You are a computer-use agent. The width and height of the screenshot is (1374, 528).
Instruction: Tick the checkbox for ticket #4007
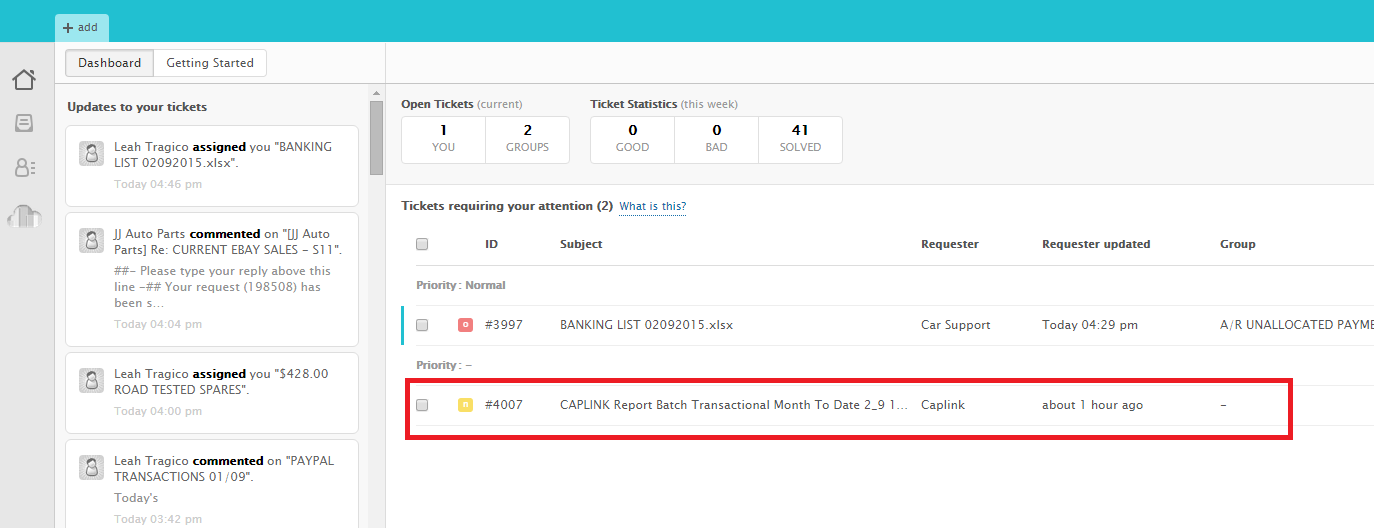tap(422, 405)
